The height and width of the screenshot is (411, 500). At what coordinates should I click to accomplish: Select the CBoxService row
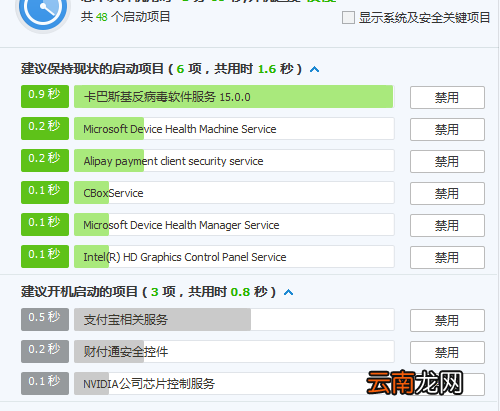pyautogui.click(x=234, y=193)
